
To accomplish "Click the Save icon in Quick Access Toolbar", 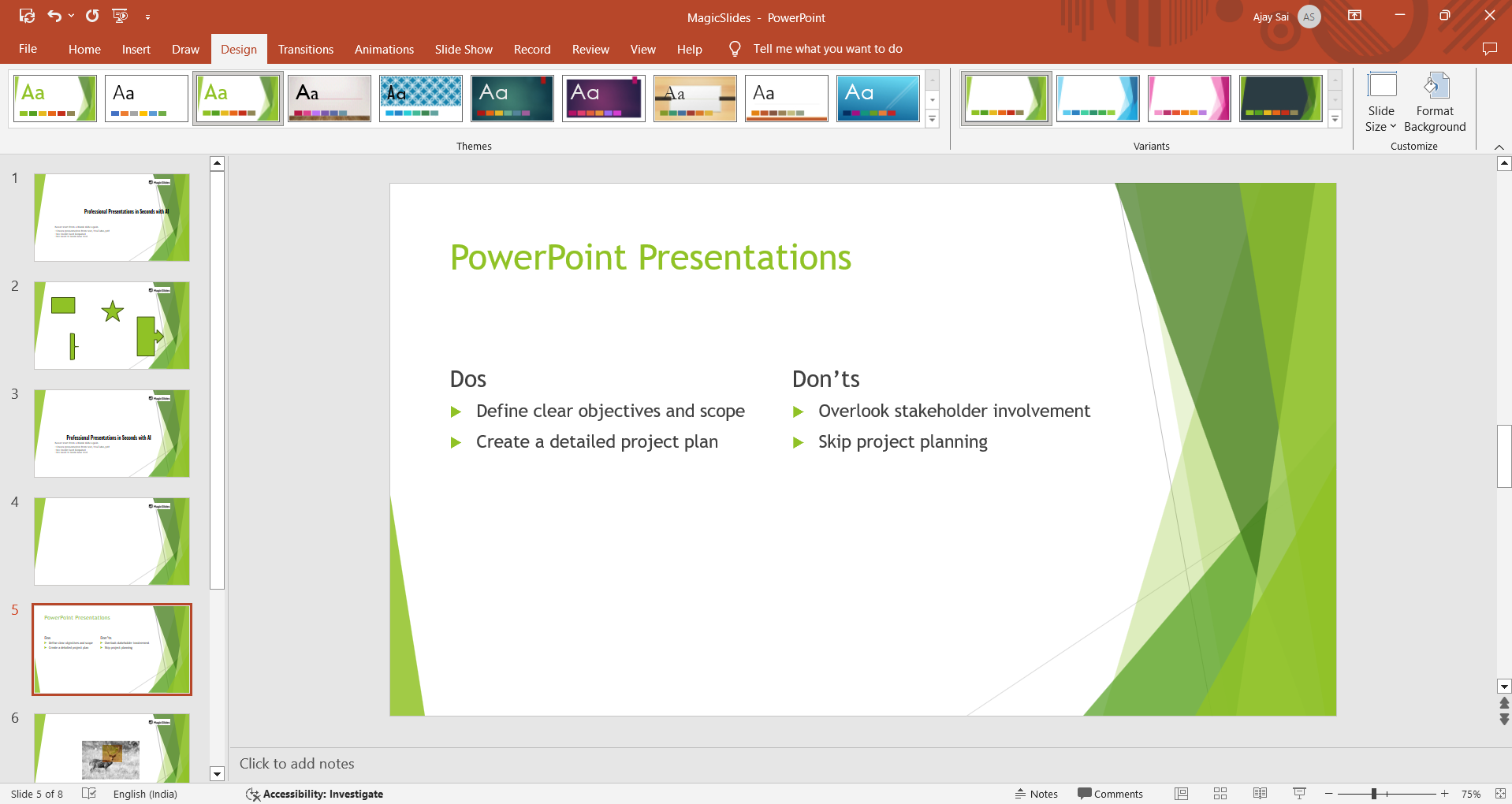I will 27,16.
